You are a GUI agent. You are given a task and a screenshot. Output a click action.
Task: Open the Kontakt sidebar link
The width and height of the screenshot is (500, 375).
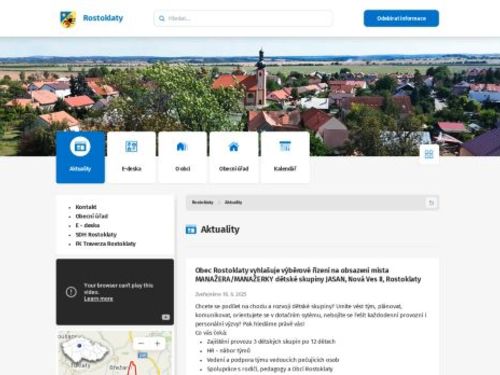point(86,207)
